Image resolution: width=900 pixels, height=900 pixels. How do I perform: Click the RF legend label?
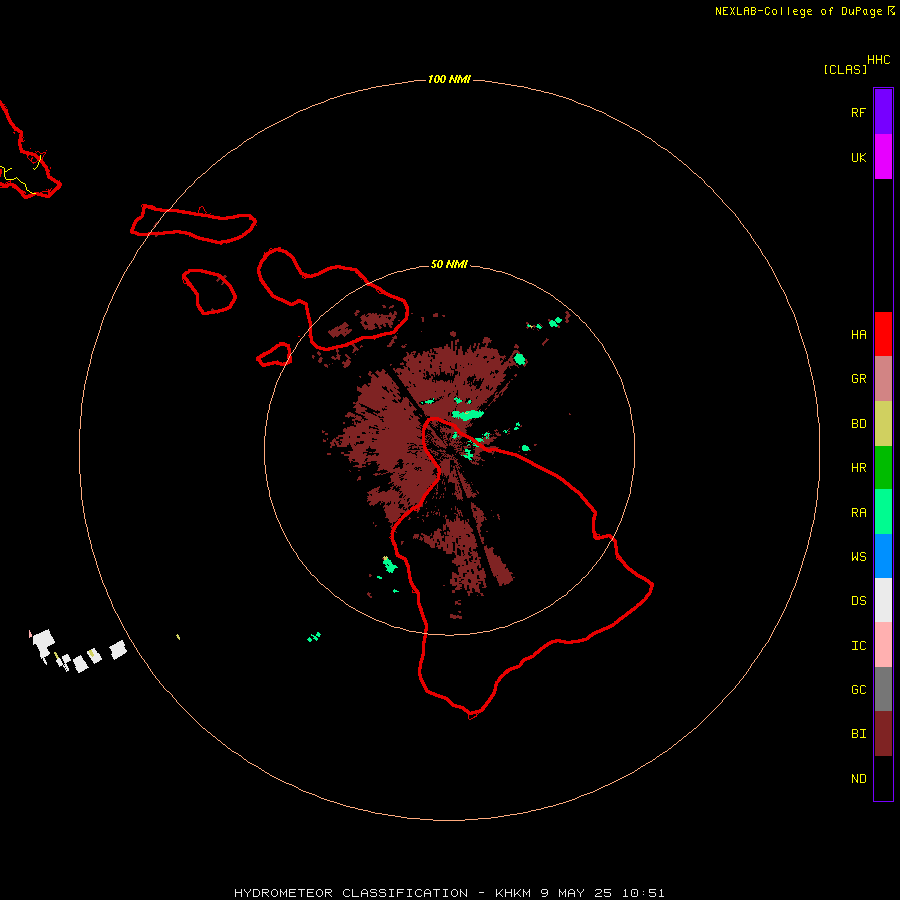[858, 112]
